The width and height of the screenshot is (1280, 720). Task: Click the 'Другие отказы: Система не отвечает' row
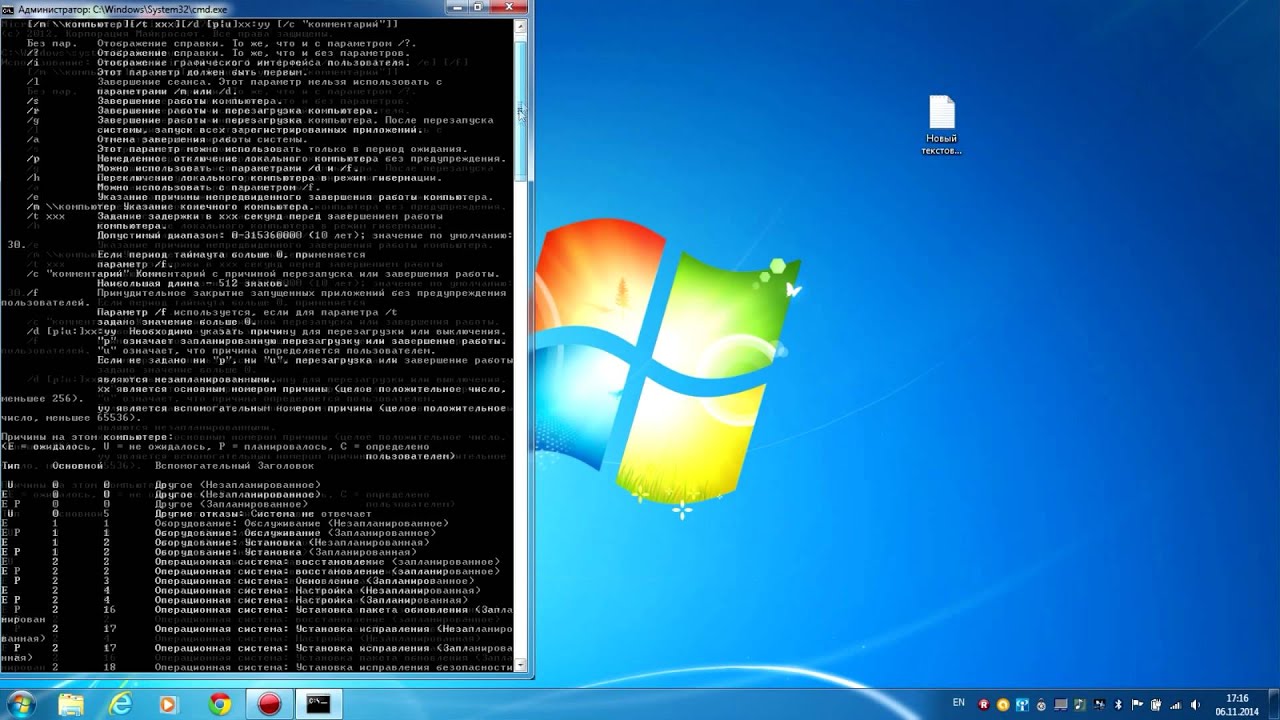pos(262,514)
